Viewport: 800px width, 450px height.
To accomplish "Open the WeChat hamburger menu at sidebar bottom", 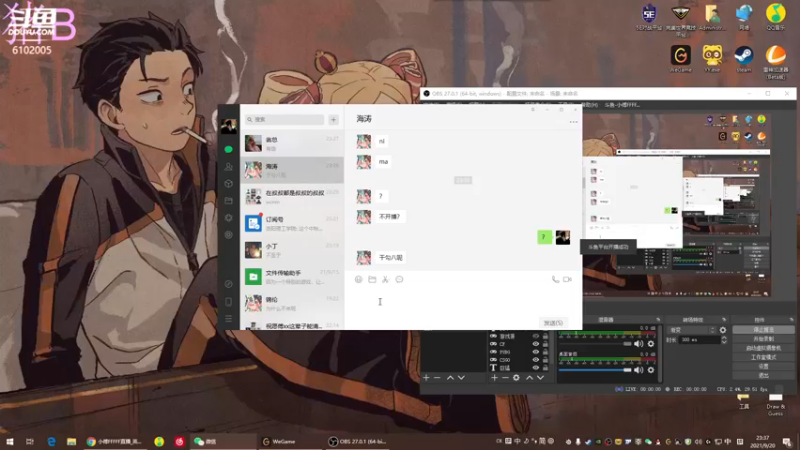I will coord(229,319).
